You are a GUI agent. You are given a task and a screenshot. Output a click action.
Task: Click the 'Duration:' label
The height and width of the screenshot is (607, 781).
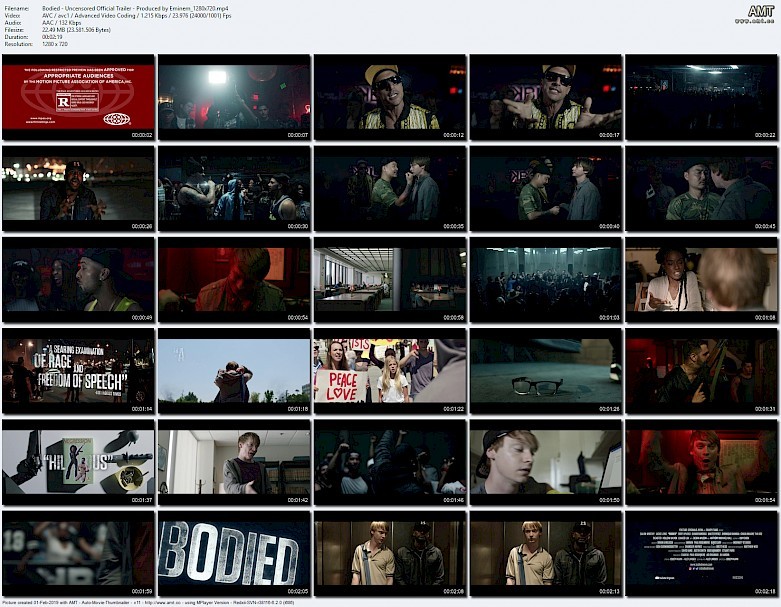pos(16,37)
